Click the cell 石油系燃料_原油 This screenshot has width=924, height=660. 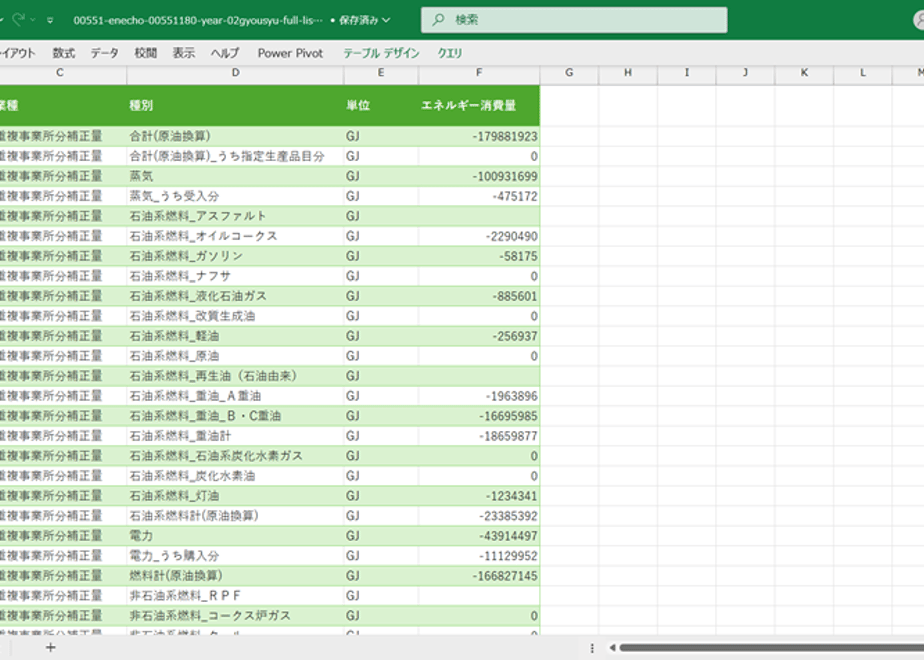(x=235, y=357)
